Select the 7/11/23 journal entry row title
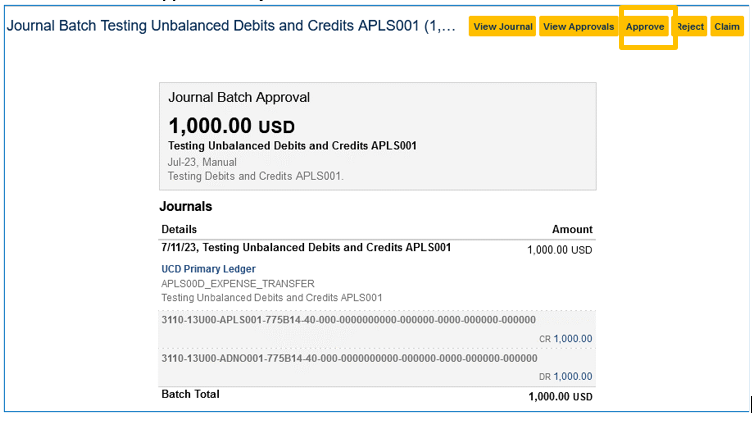The image size is (752, 422). 306,247
